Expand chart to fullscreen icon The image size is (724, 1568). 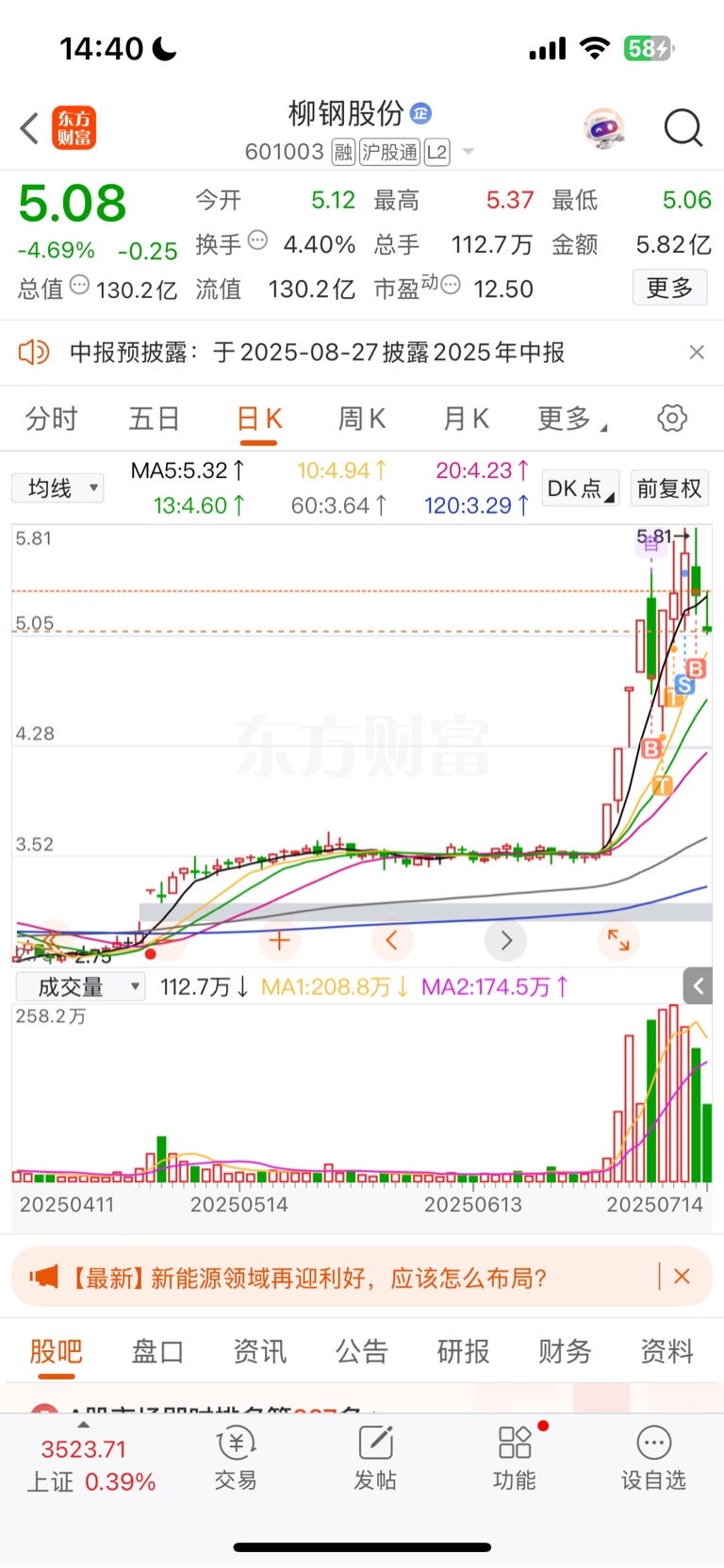tap(618, 940)
